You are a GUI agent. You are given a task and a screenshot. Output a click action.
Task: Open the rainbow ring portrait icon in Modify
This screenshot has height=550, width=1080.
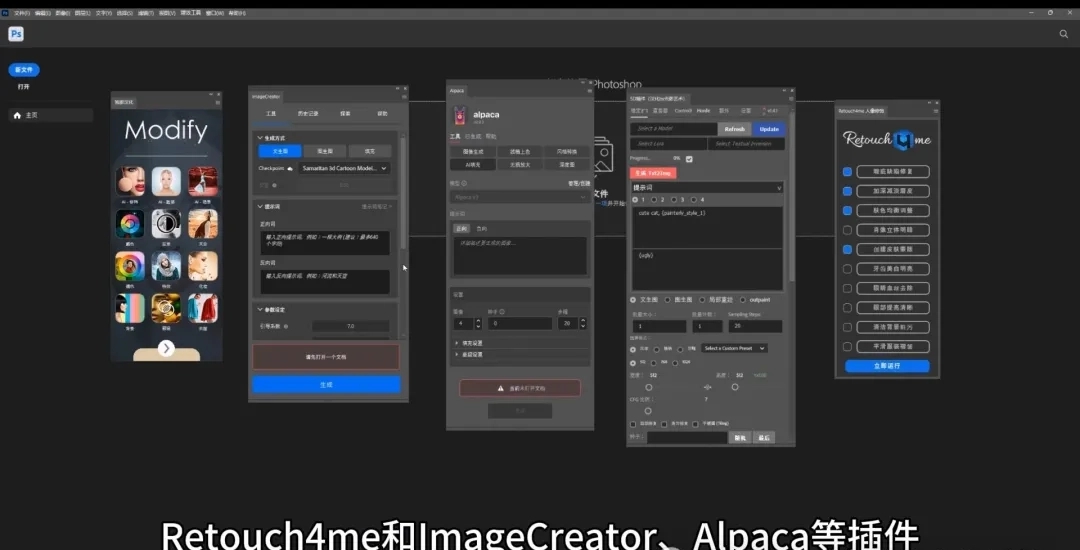pos(130,266)
